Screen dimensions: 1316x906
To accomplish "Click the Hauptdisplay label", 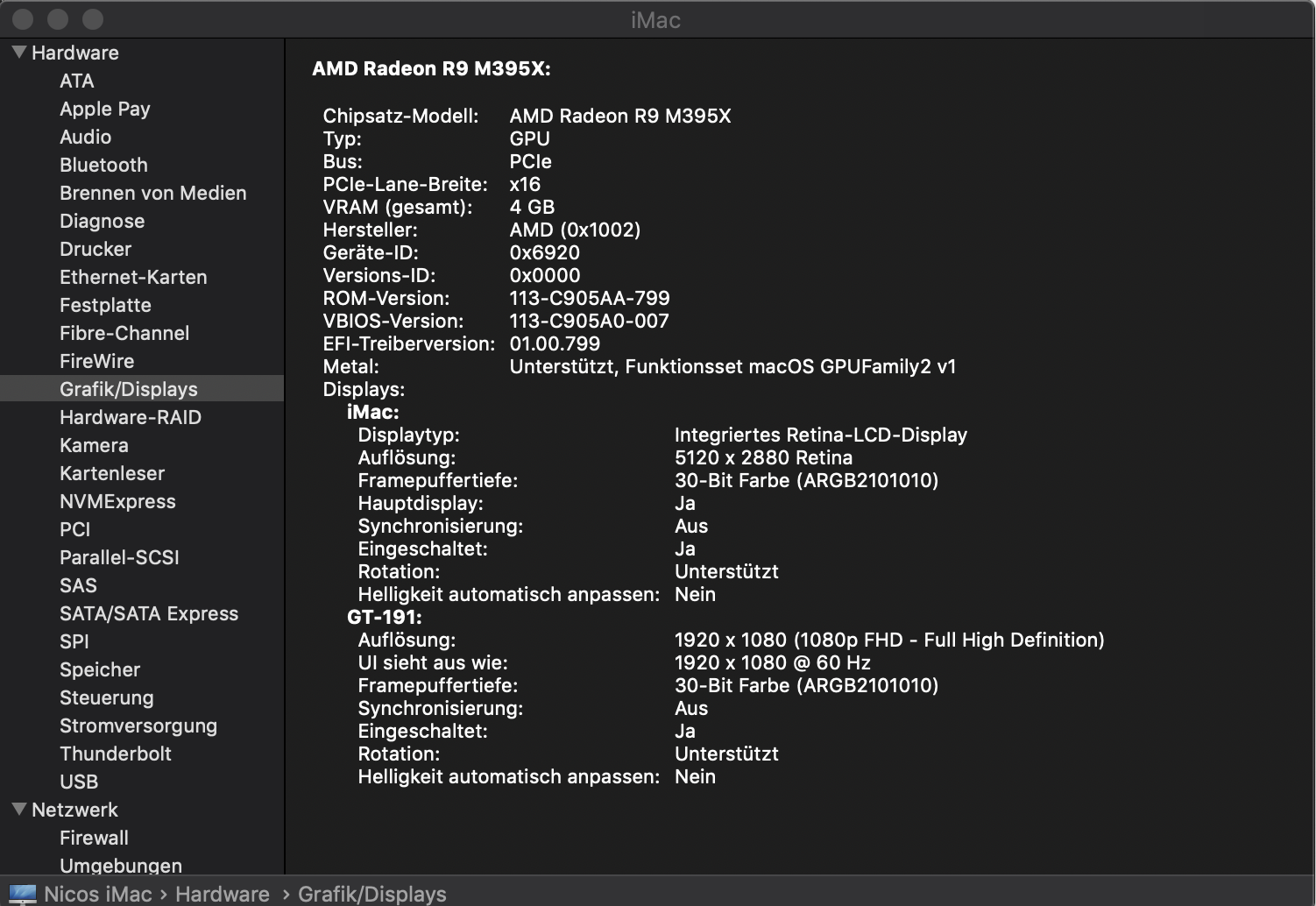I will 421,503.
